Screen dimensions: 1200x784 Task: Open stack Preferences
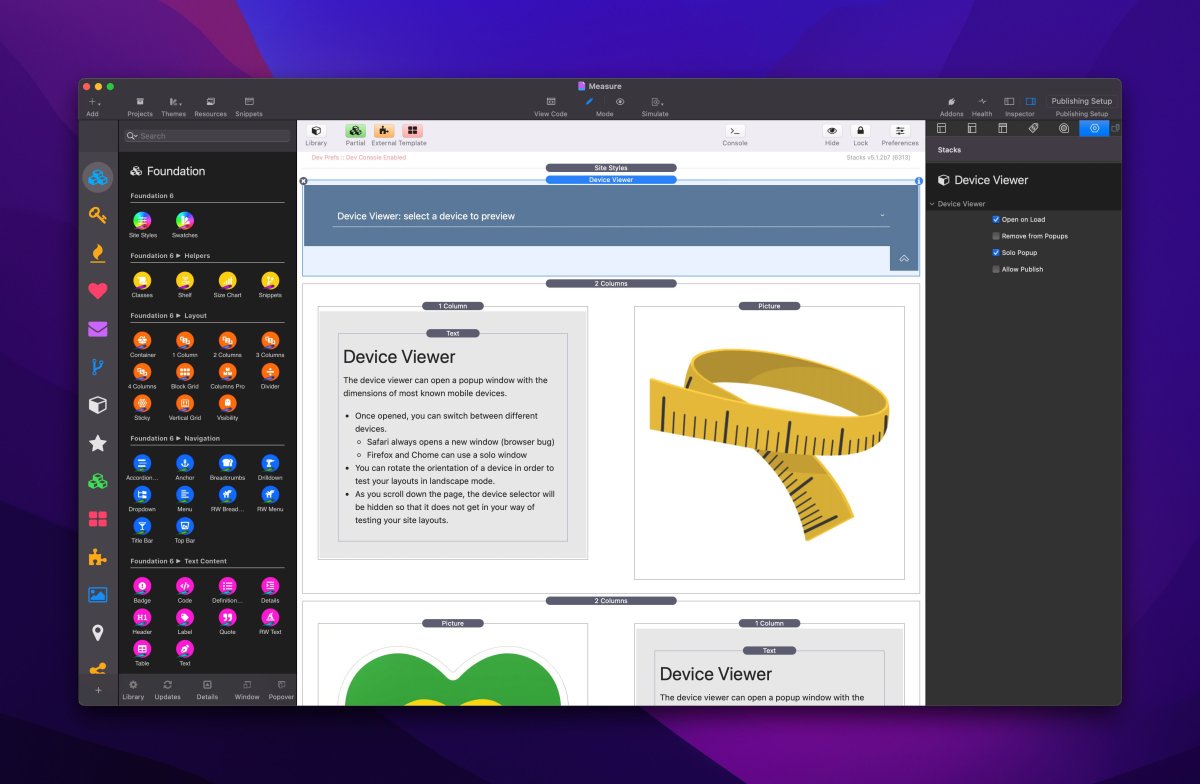tap(900, 131)
